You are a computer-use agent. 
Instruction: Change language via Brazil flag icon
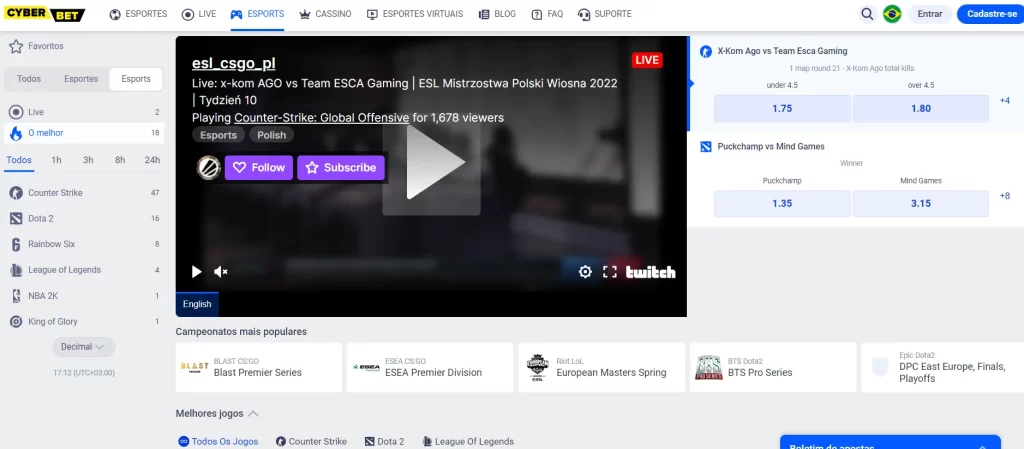click(x=891, y=14)
